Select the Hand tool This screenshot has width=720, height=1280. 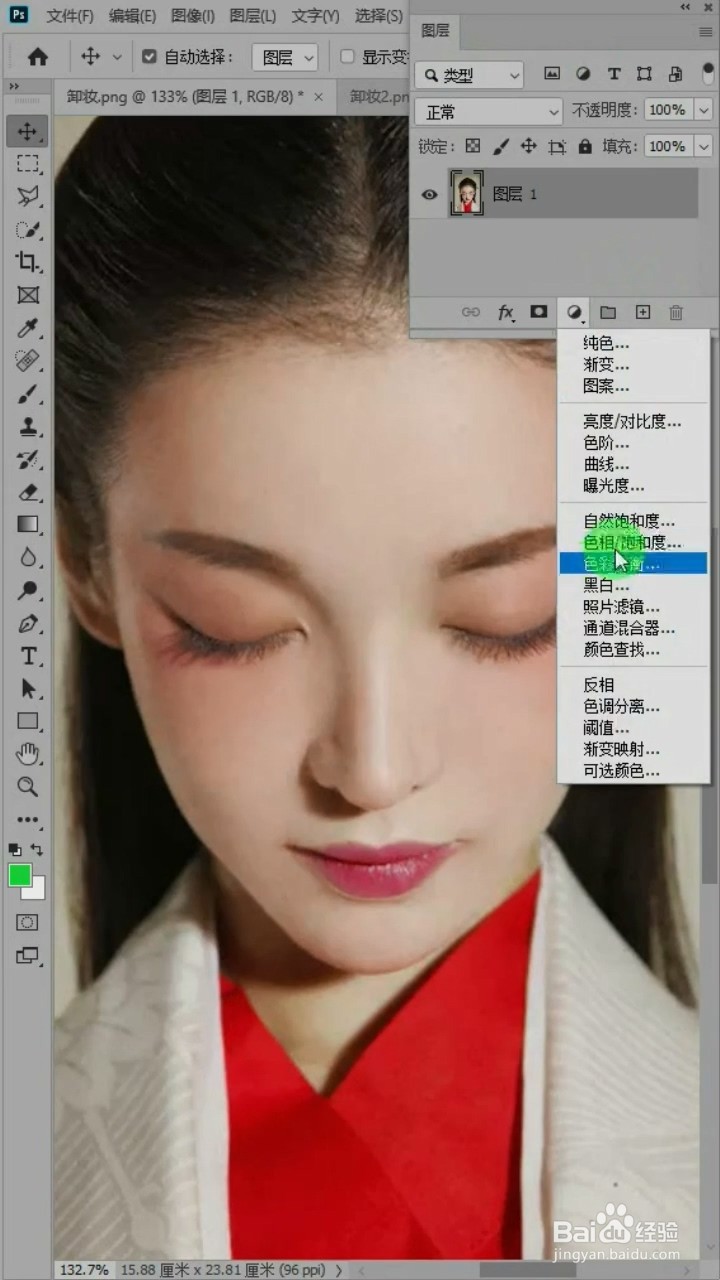click(x=28, y=754)
